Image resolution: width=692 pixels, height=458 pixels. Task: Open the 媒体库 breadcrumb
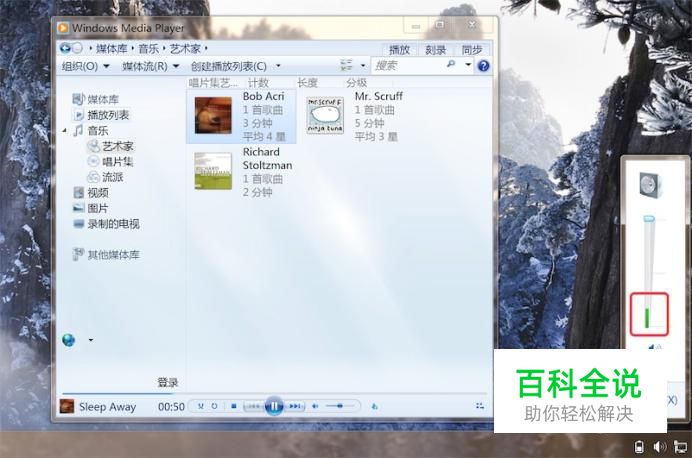112,49
